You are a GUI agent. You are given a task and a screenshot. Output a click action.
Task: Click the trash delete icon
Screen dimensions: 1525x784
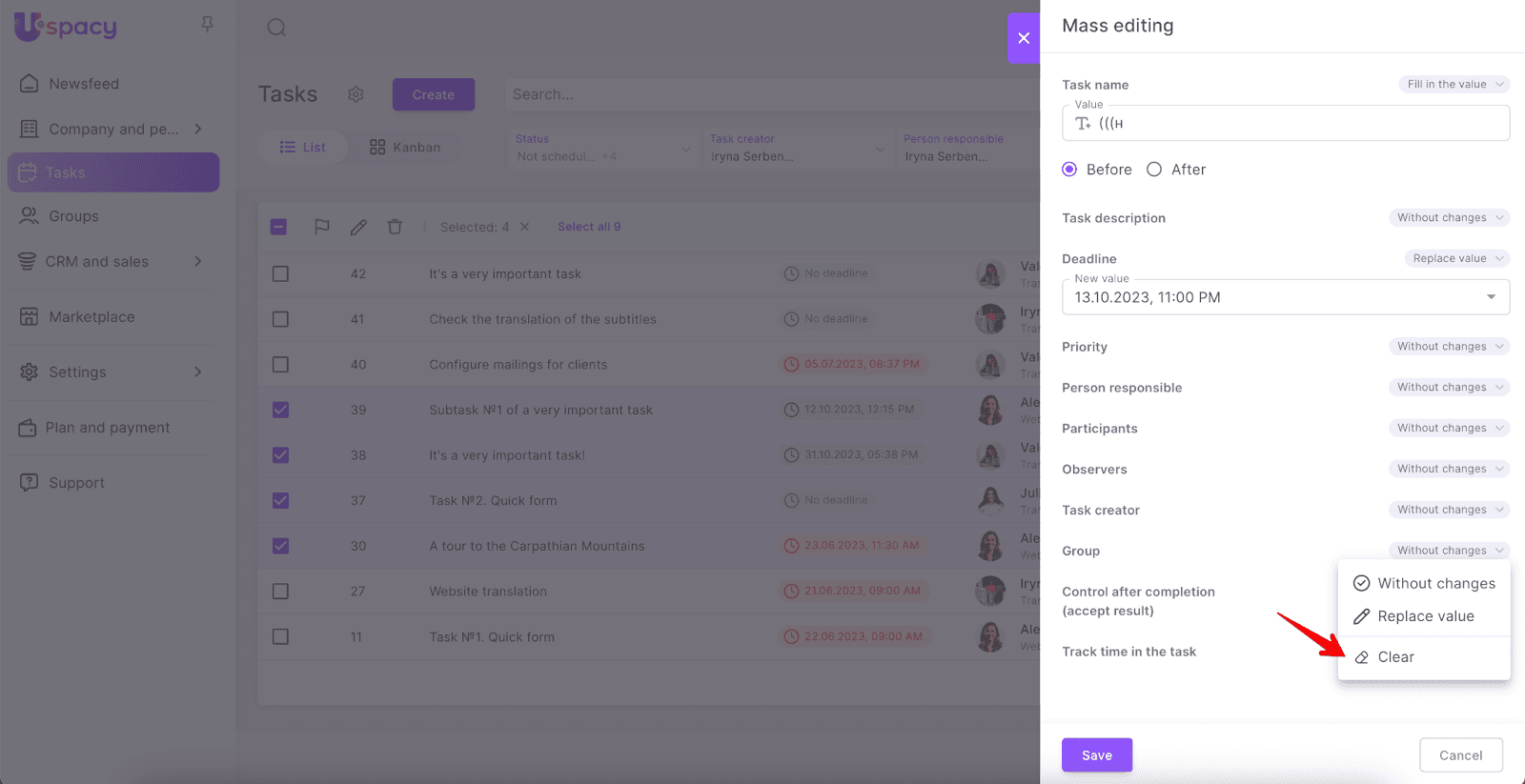395,227
